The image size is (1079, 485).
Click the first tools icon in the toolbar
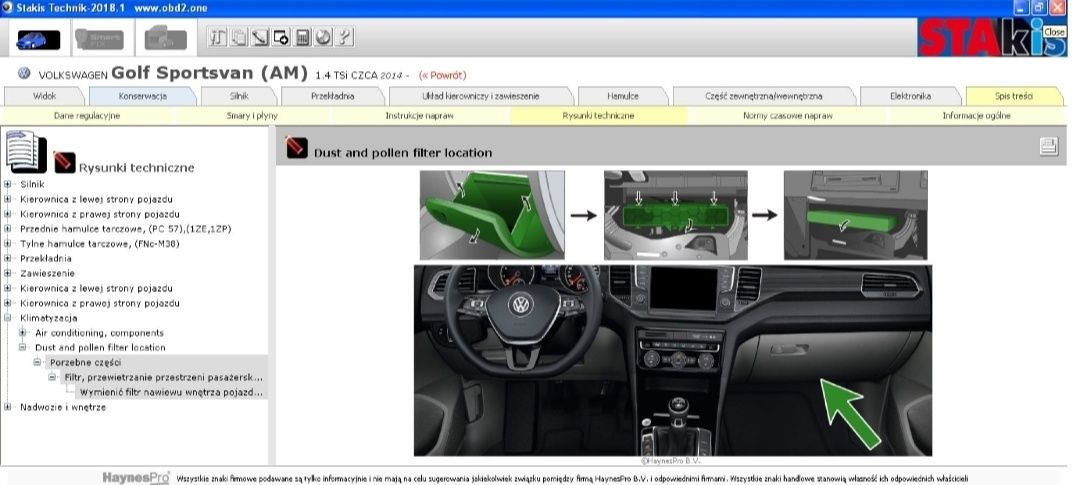click(217, 38)
